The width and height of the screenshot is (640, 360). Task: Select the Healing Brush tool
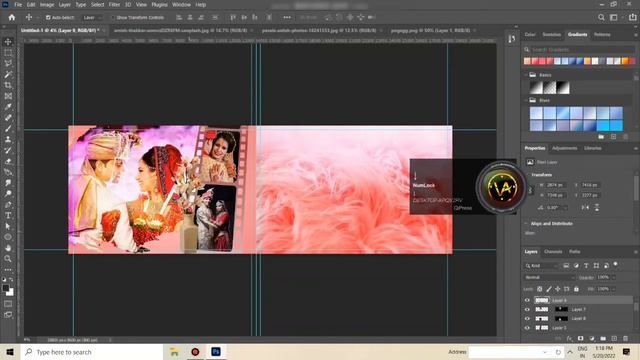(x=8, y=118)
